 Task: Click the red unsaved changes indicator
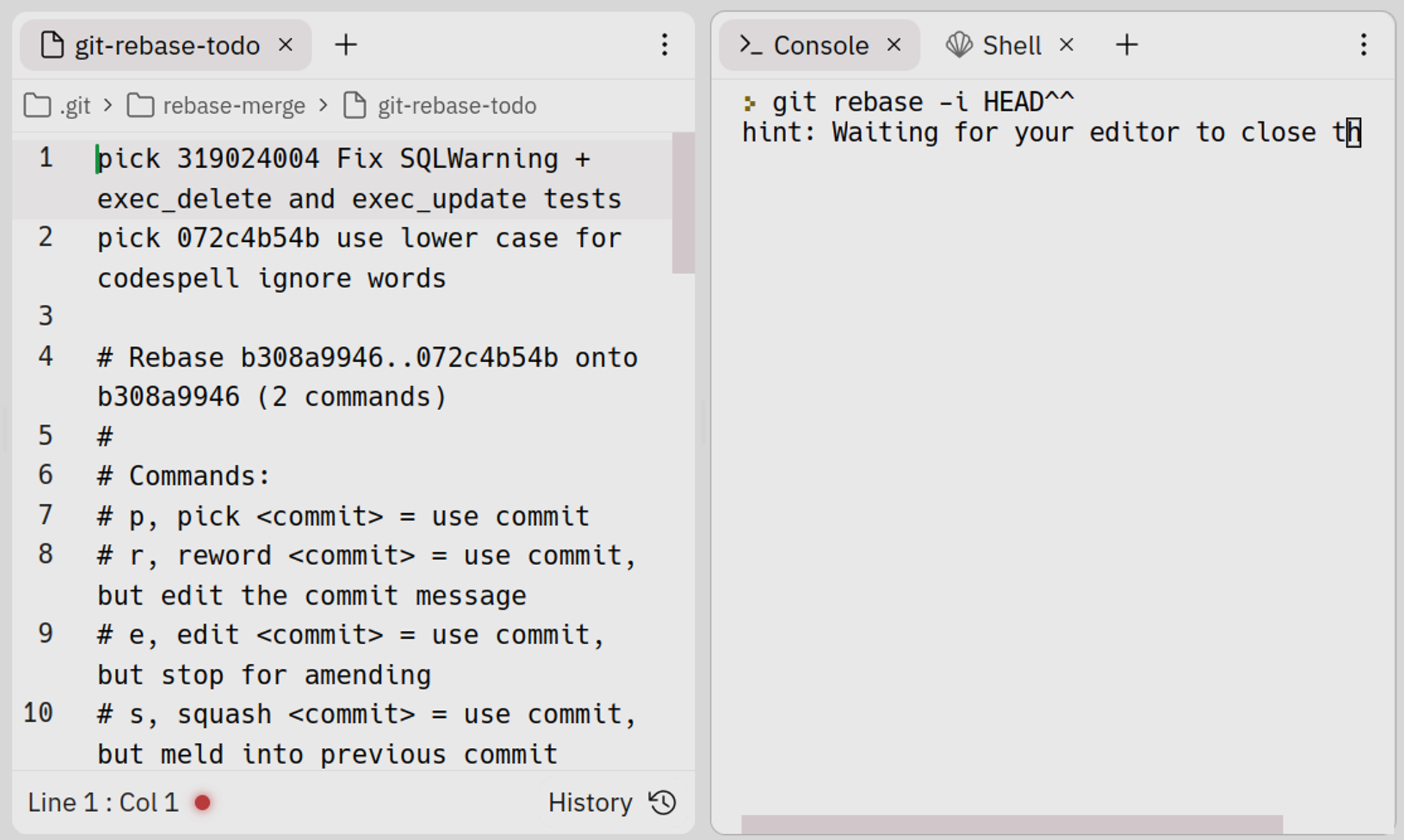point(203,802)
